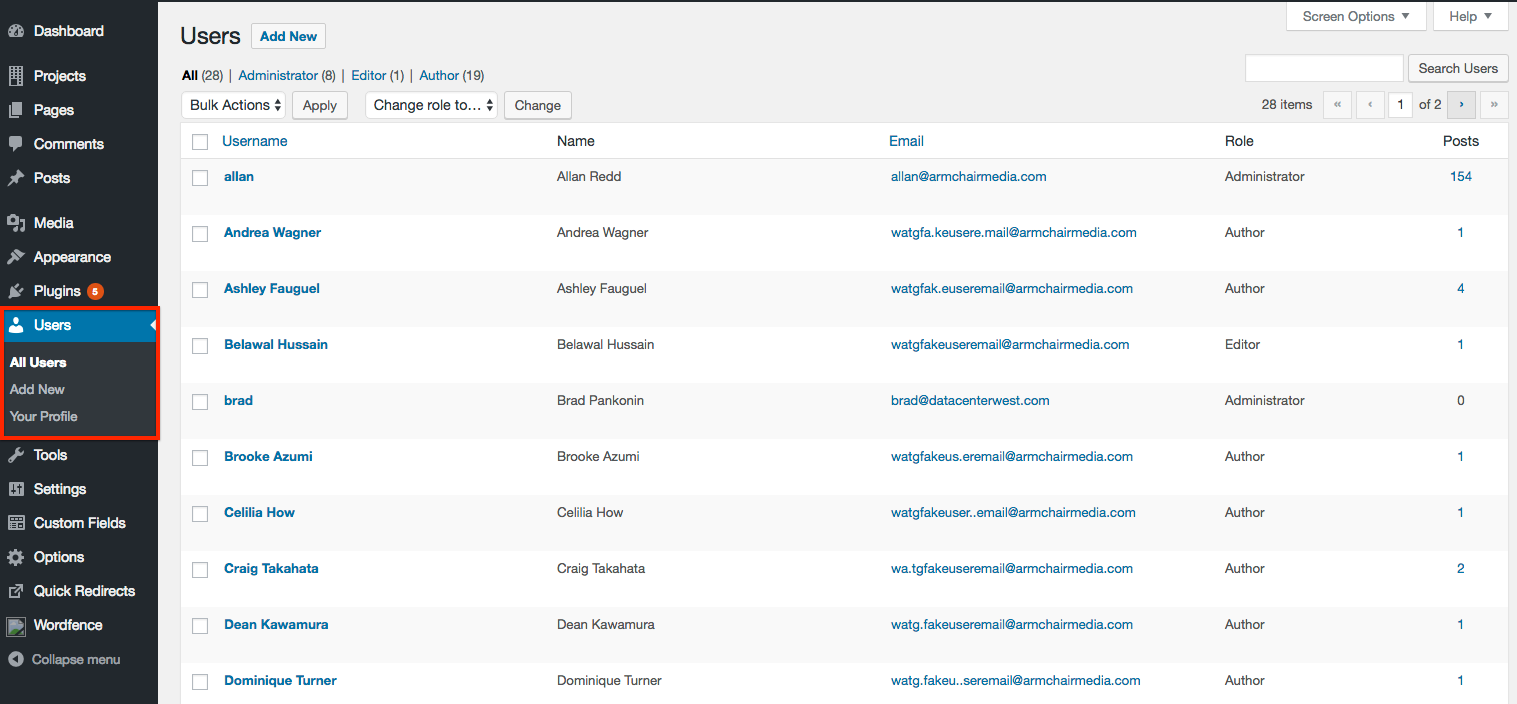The image size is (1517, 704).
Task: Click the Tools wrench icon
Action: click(16, 455)
